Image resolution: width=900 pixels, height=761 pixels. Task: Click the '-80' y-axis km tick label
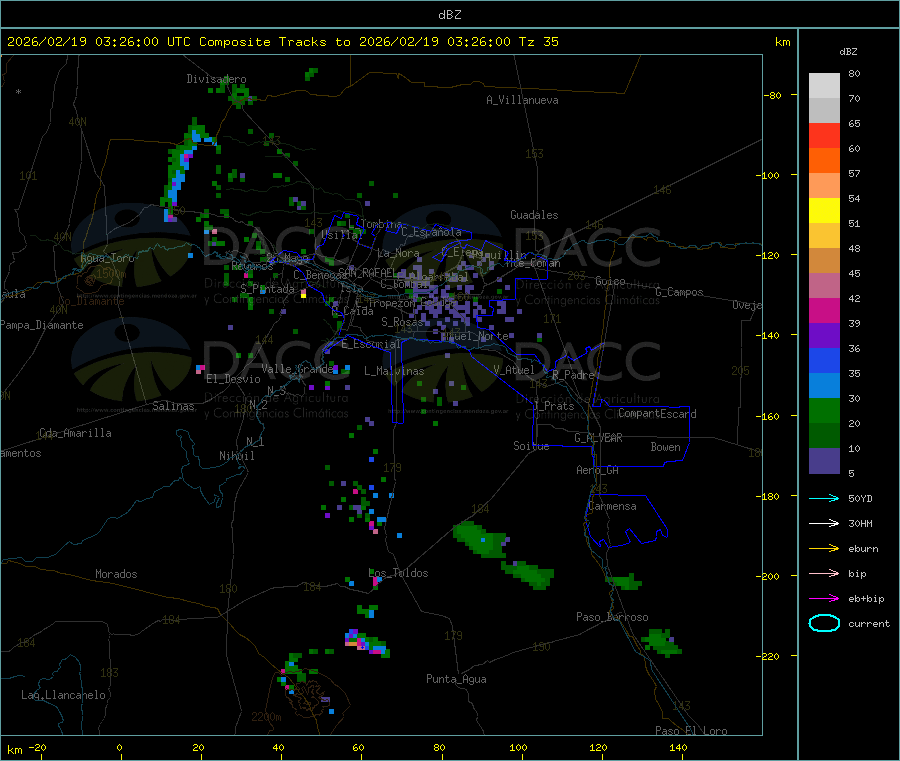point(772,95)
